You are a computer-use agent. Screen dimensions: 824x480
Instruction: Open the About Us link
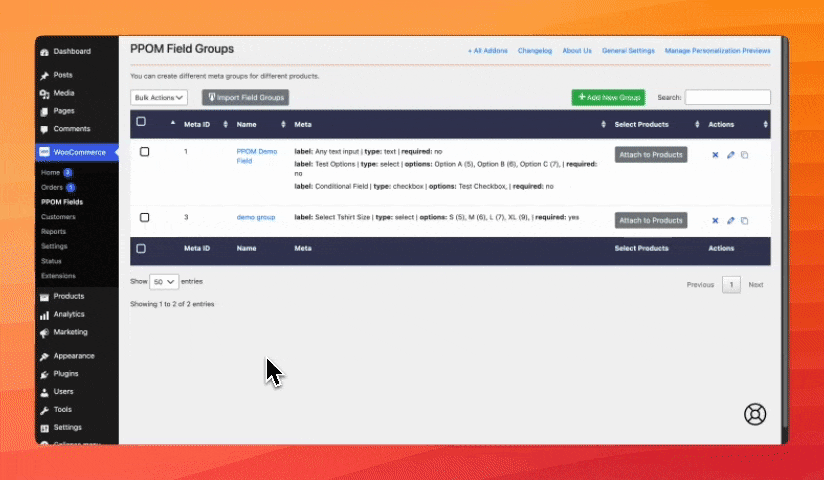[577, 51]
